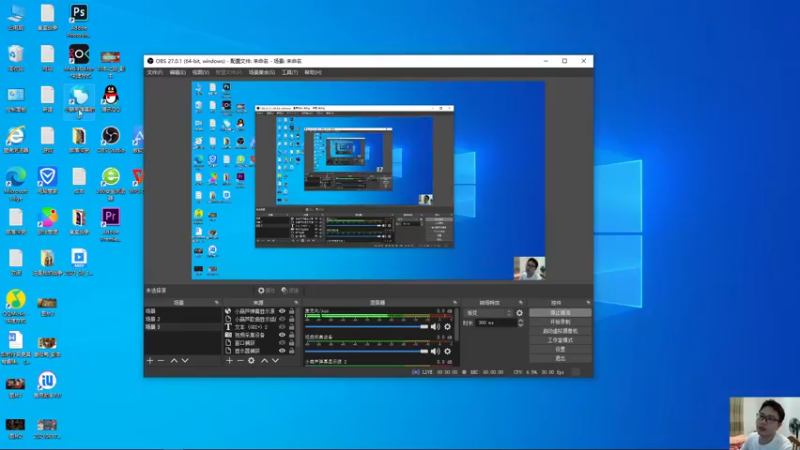
Task: Open the 帮助(H) menu
Action: point(313,72)
